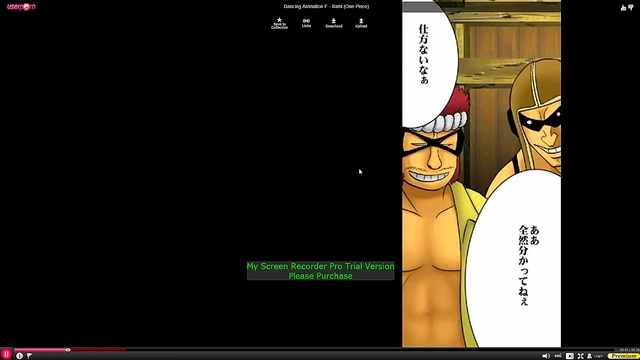Click the yellow Premium button
The height and width of the screenshot is (360, 640).
(x=623, y=356)
